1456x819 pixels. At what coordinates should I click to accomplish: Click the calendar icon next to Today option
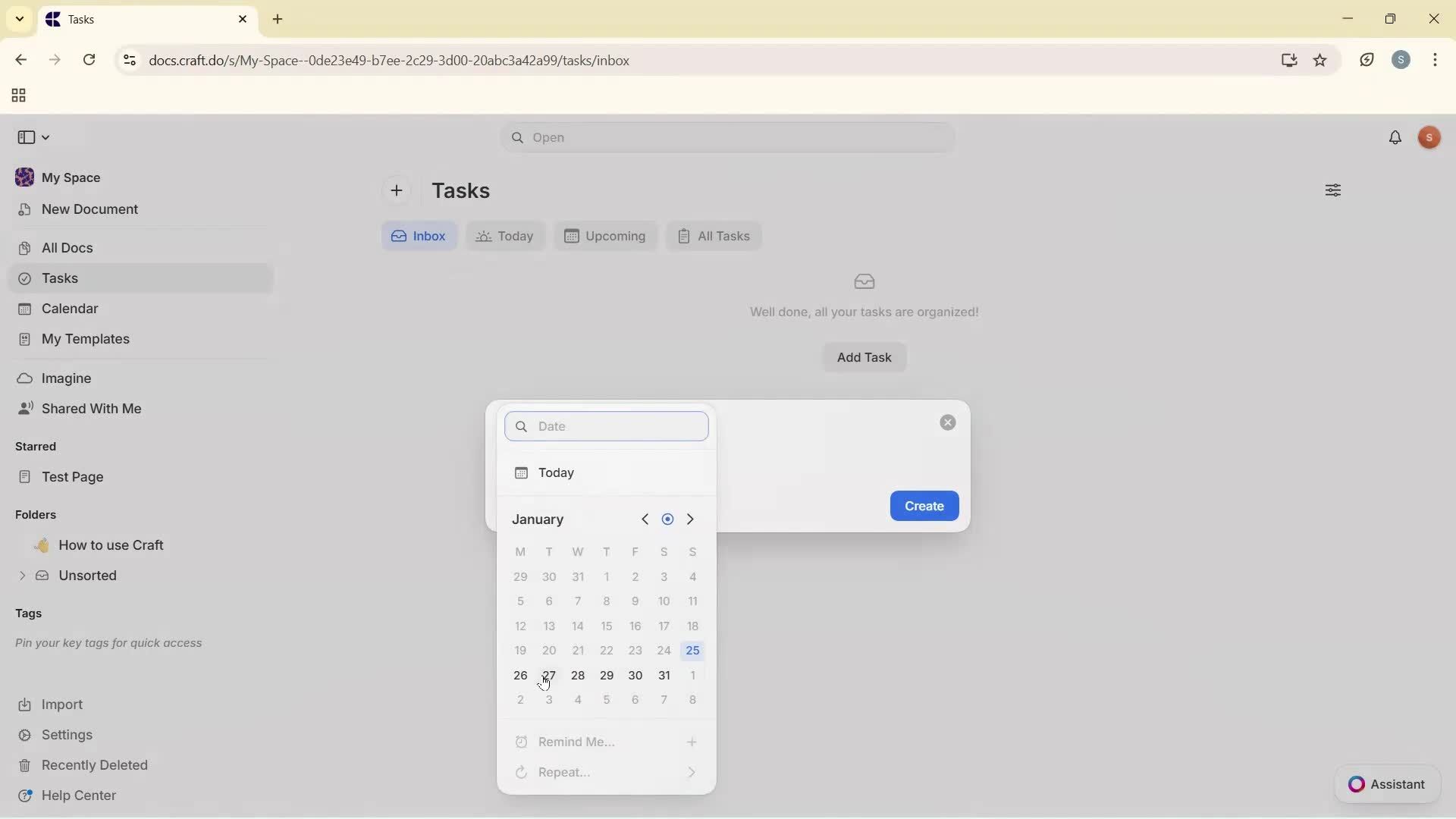522,472
